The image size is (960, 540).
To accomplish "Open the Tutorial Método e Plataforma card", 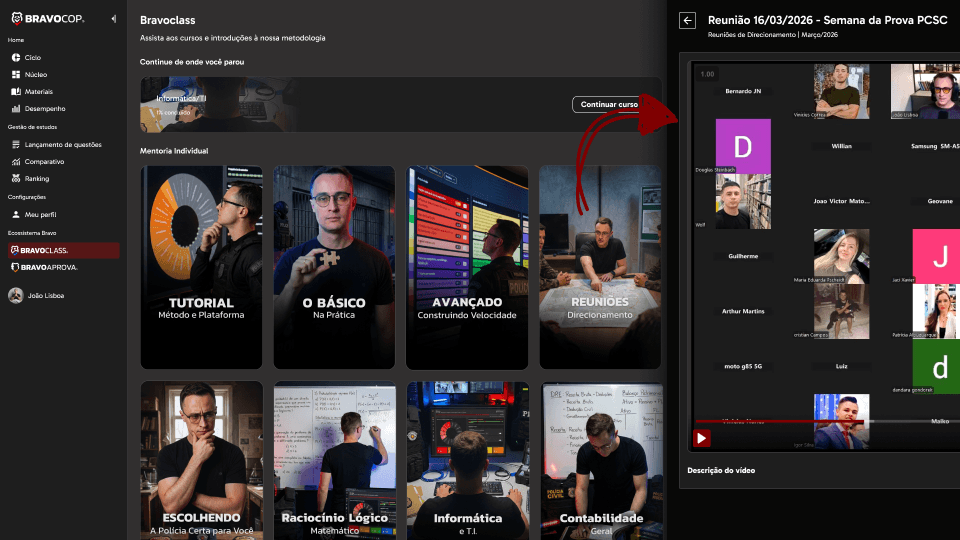I will (x=201, y=268).
